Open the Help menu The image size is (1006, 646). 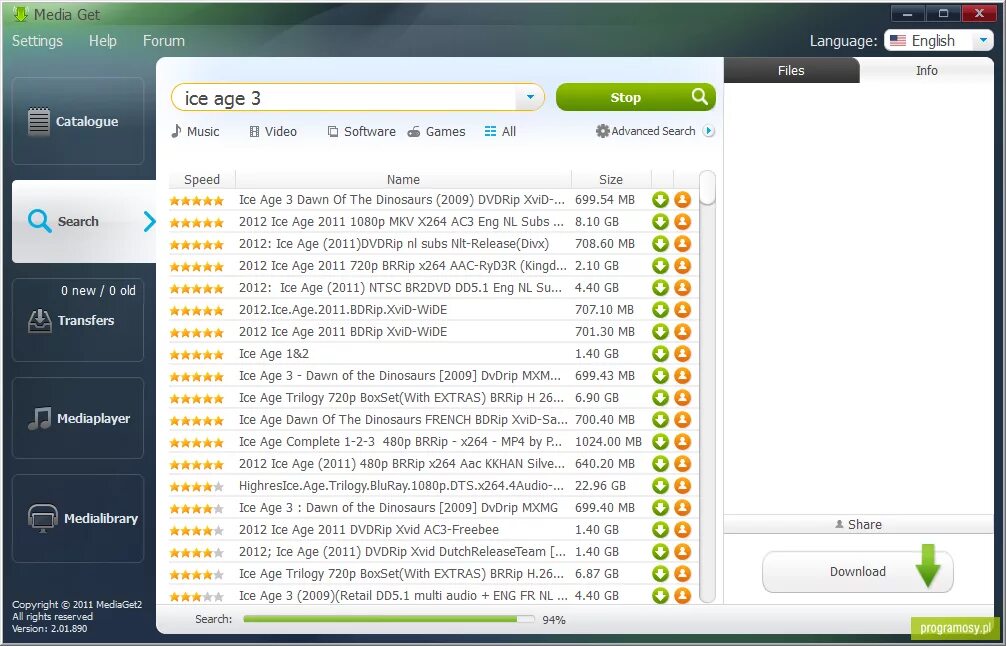coord(103,41)
